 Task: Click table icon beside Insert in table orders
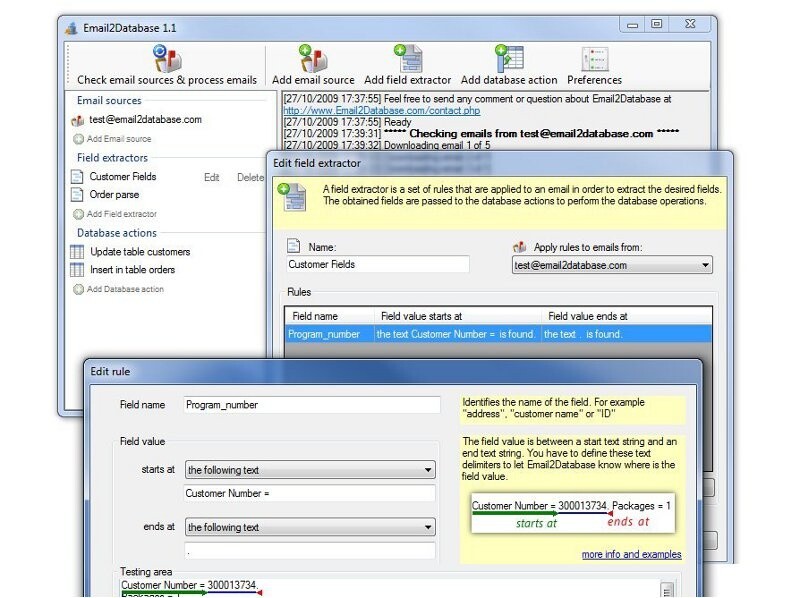pyautogui.click(x=77, y=269)
